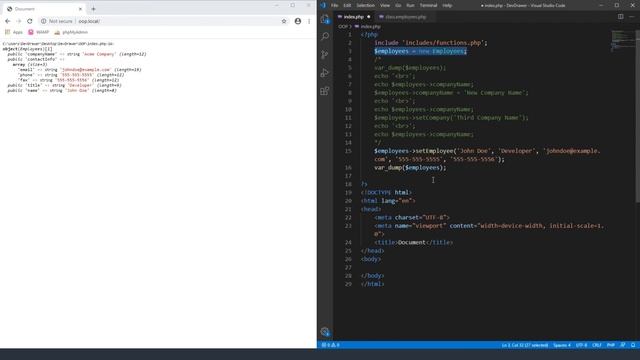Close the Document tab in Chrome
Screen dimensions: 640x360
pos(80,9)
